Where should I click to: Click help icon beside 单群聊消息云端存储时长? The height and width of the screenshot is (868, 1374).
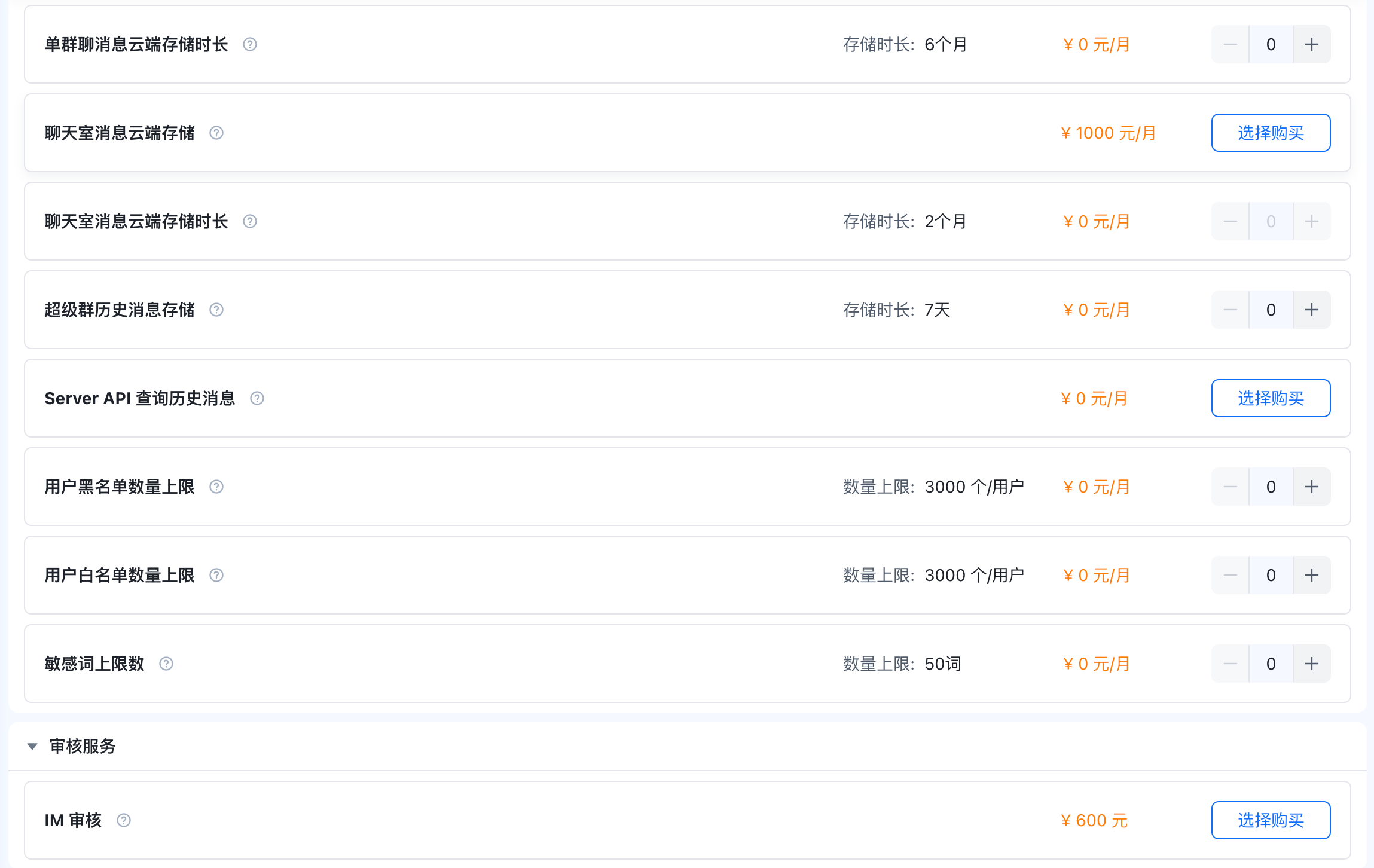250,44
